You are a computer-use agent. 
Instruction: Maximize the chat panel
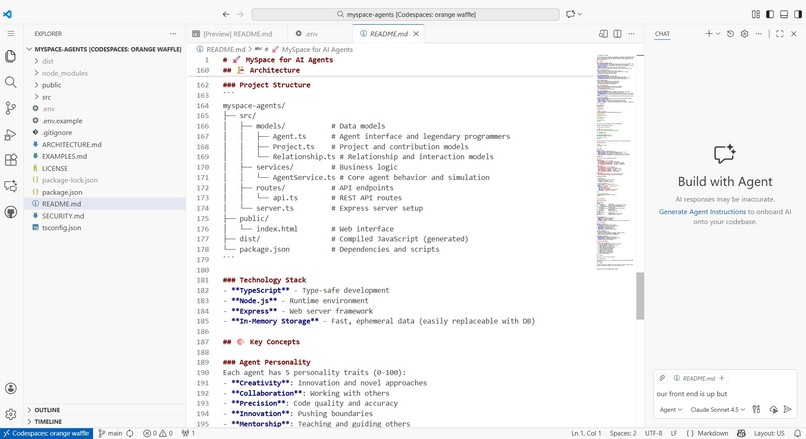(779, 33)
